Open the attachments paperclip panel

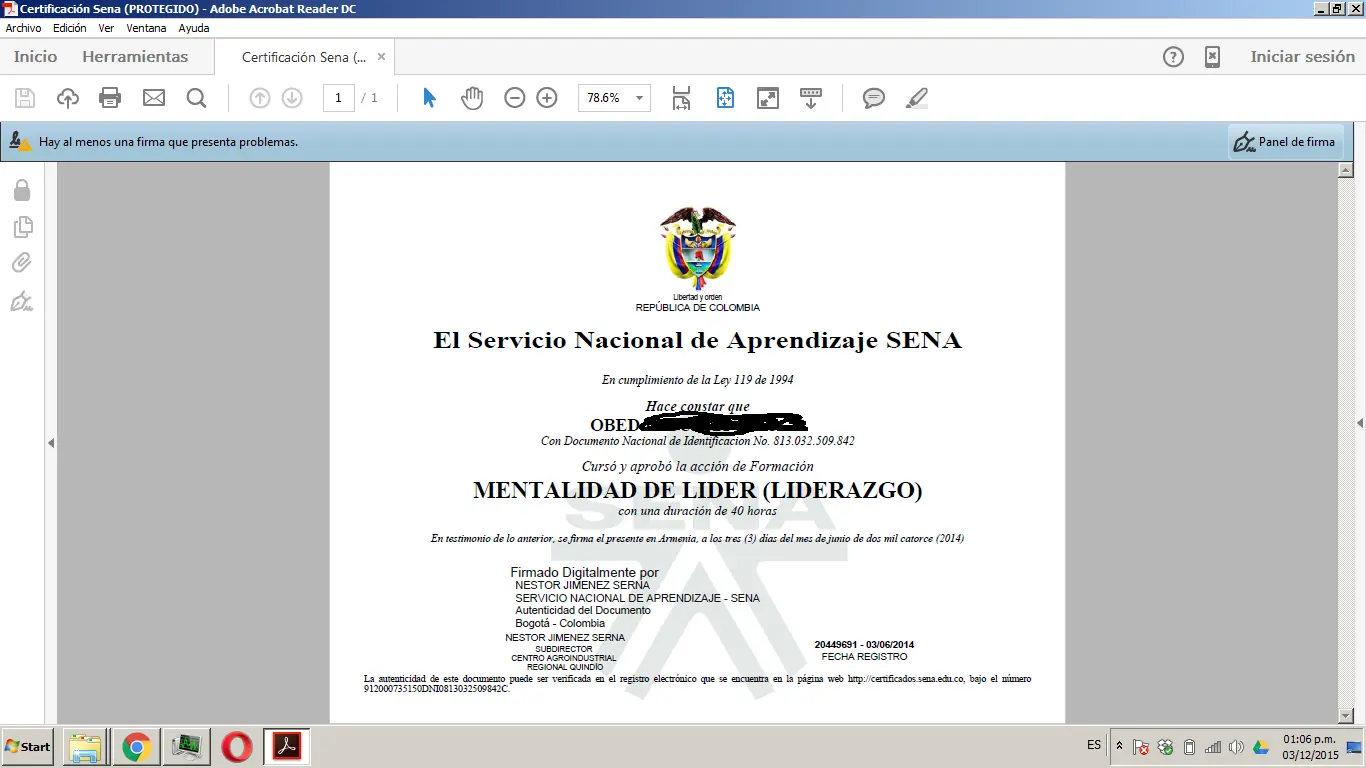point(22,263)
